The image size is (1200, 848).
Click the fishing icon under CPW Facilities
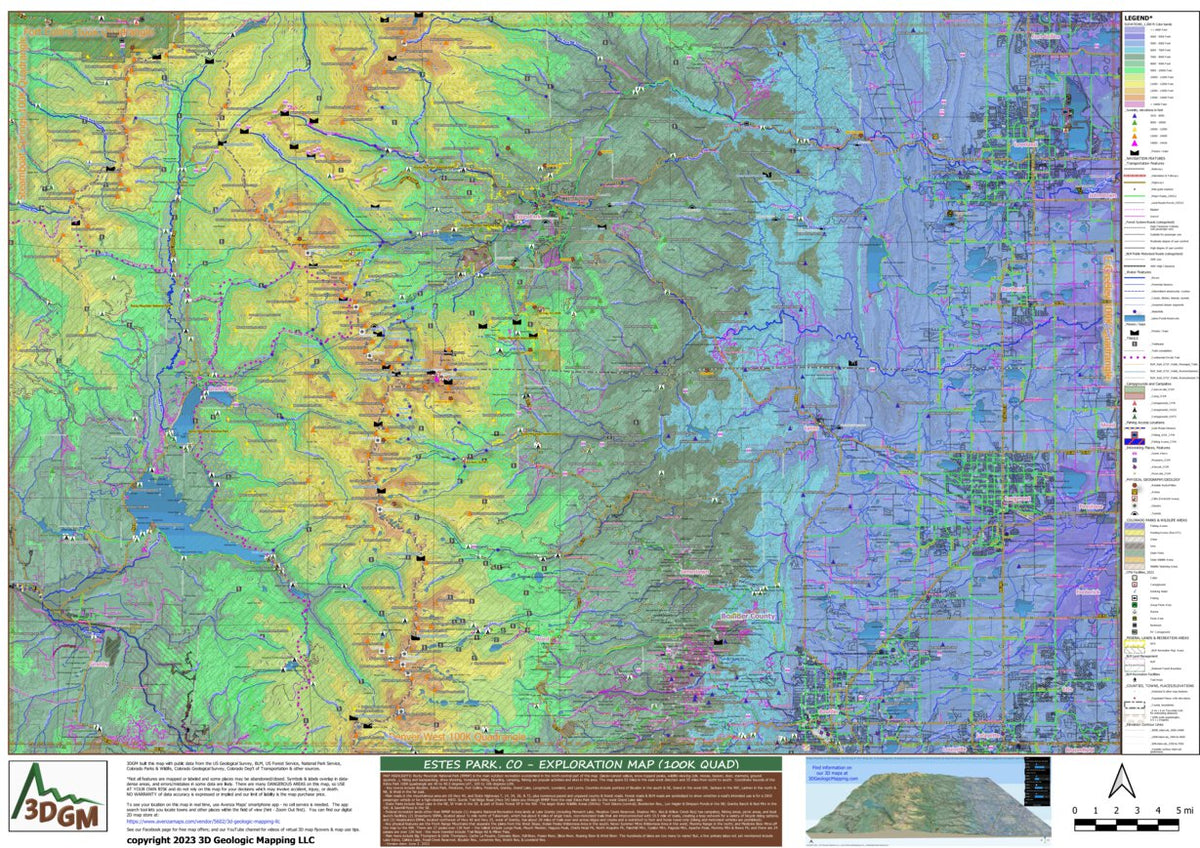pyautogui.click(x=1133, y=598)
